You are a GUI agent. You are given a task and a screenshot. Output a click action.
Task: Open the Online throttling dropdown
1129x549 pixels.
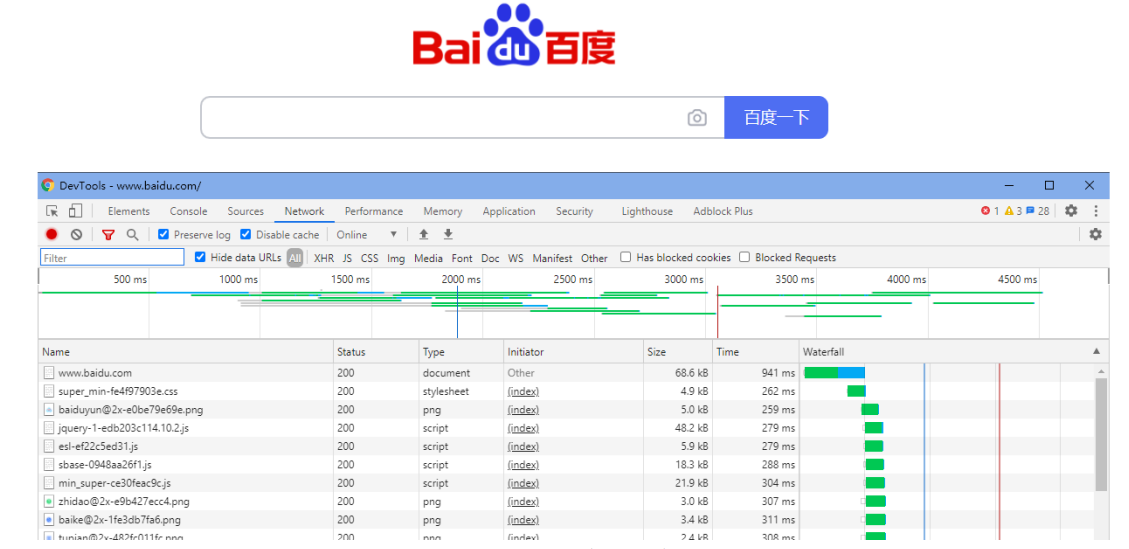pos(366,235)
